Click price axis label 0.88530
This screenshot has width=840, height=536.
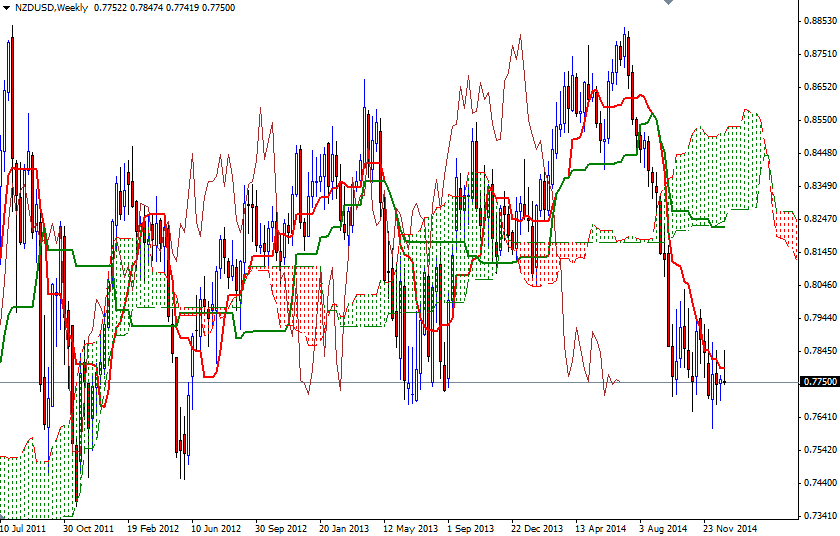coord(820,21)
